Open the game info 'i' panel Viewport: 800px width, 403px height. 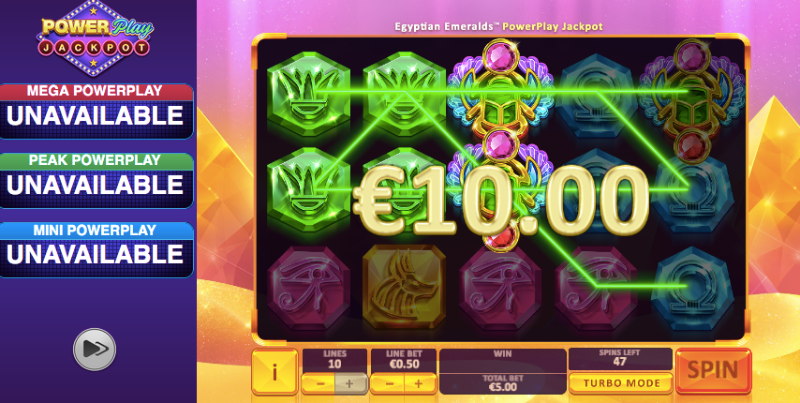pyautogui.click(x=274, y=372)
